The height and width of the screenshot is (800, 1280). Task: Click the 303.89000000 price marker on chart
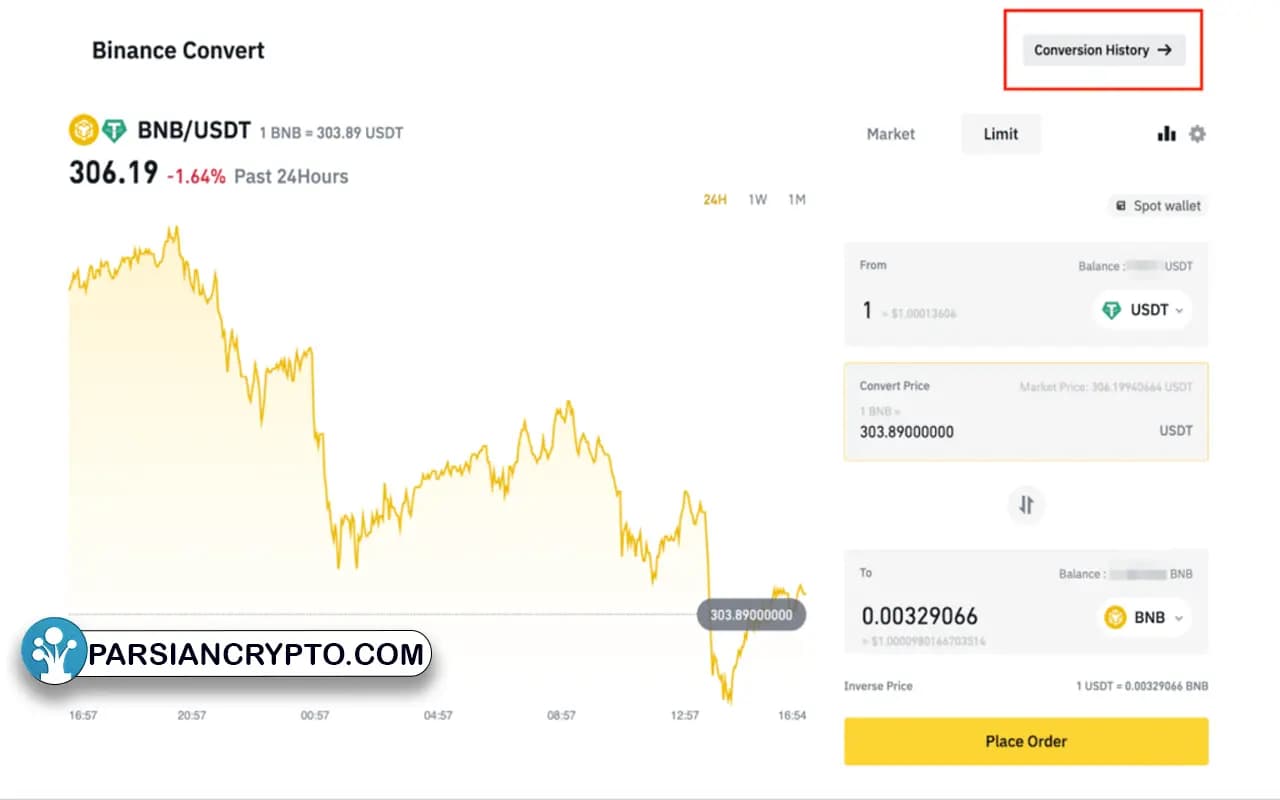751,615
